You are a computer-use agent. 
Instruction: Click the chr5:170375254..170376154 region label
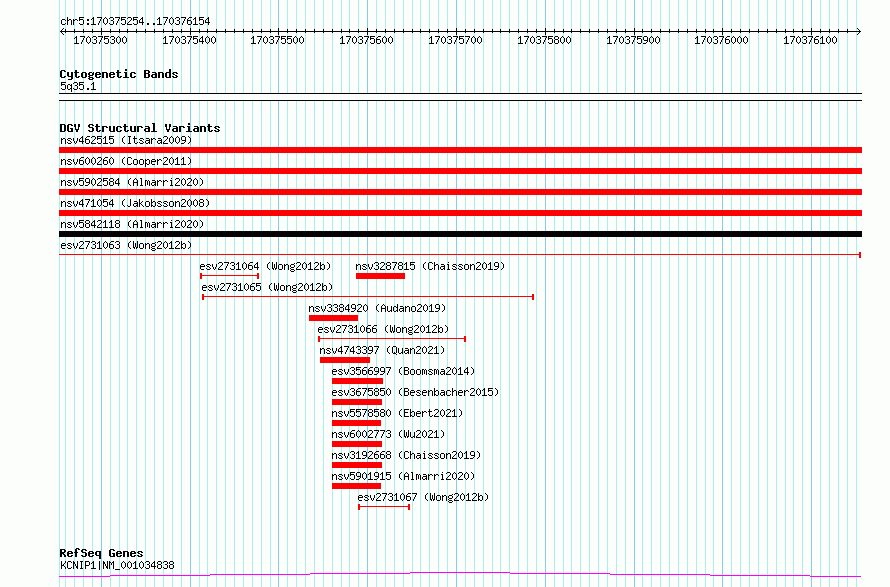[x=135, y=22]
